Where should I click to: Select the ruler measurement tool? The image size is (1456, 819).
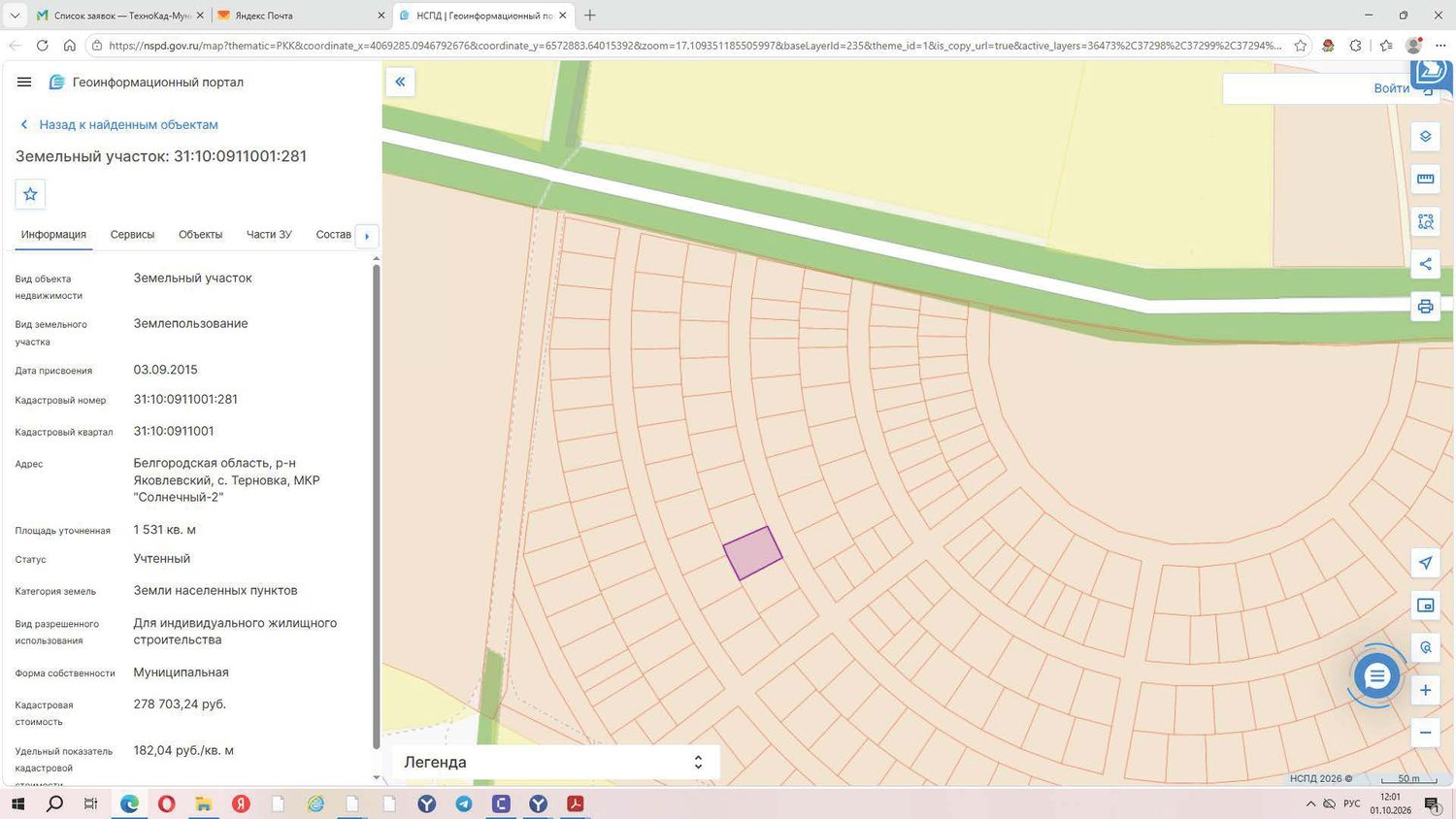pyautogui.click(x=1425, y=179)
